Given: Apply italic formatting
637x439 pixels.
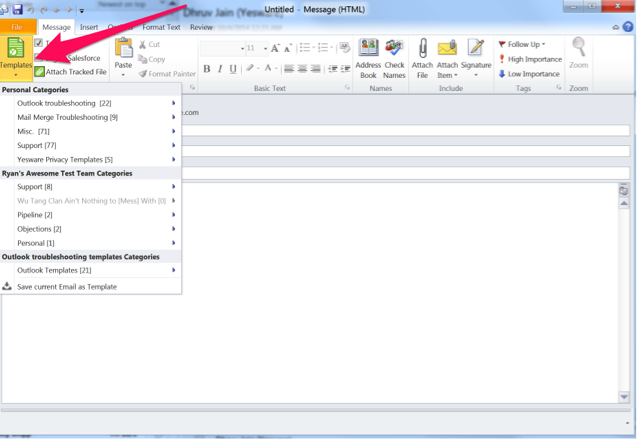Looking at the screenshot, I should coord(220,69).
